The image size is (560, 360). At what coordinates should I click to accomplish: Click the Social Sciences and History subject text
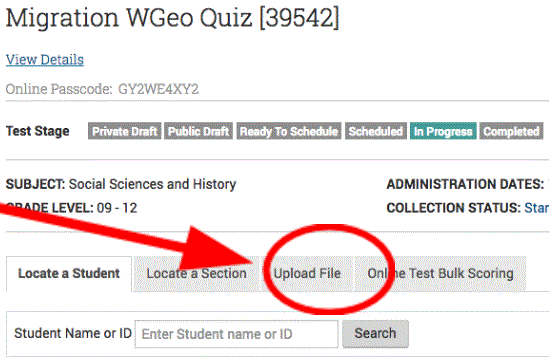[152, 184]
